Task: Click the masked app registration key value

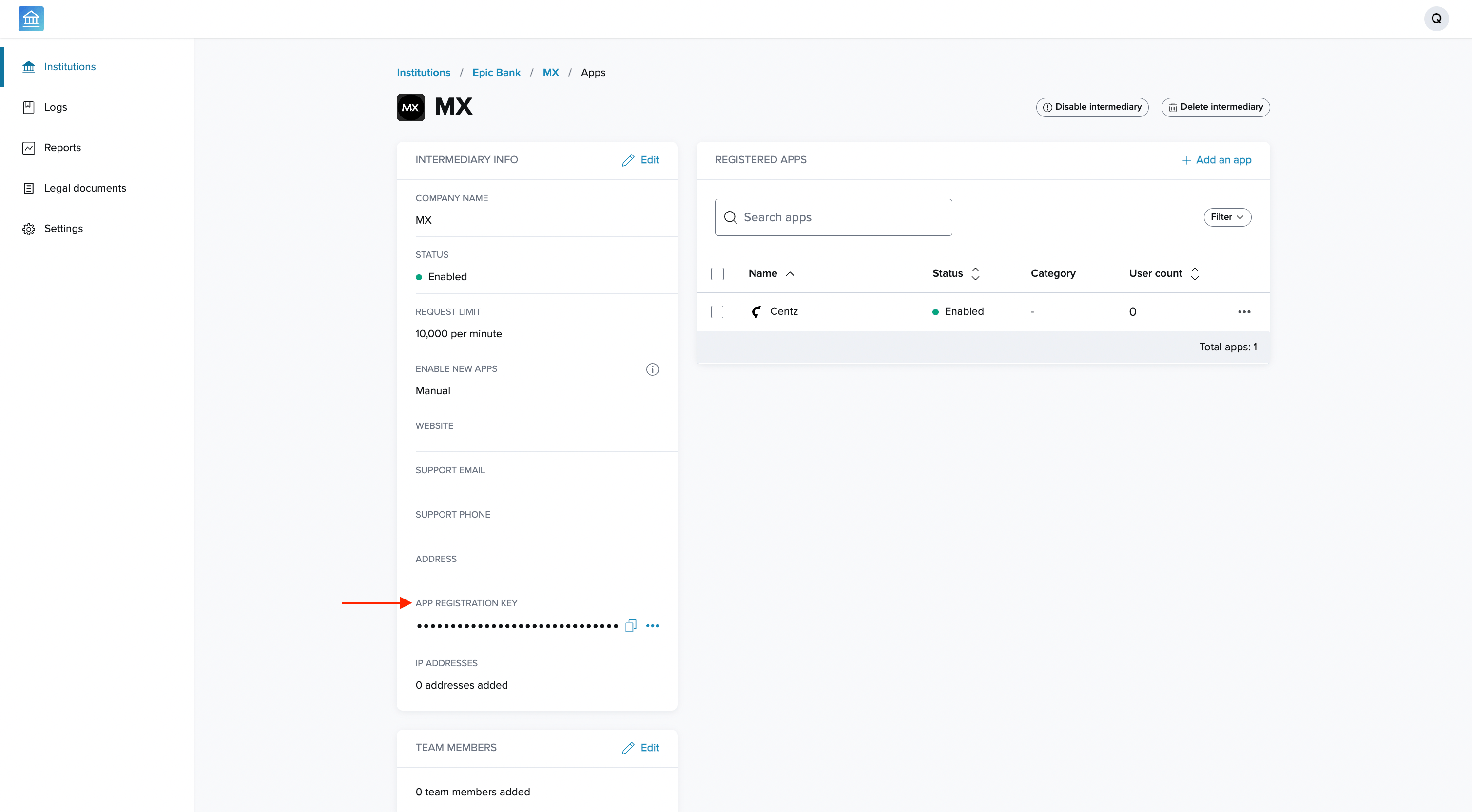Action: 517,626
